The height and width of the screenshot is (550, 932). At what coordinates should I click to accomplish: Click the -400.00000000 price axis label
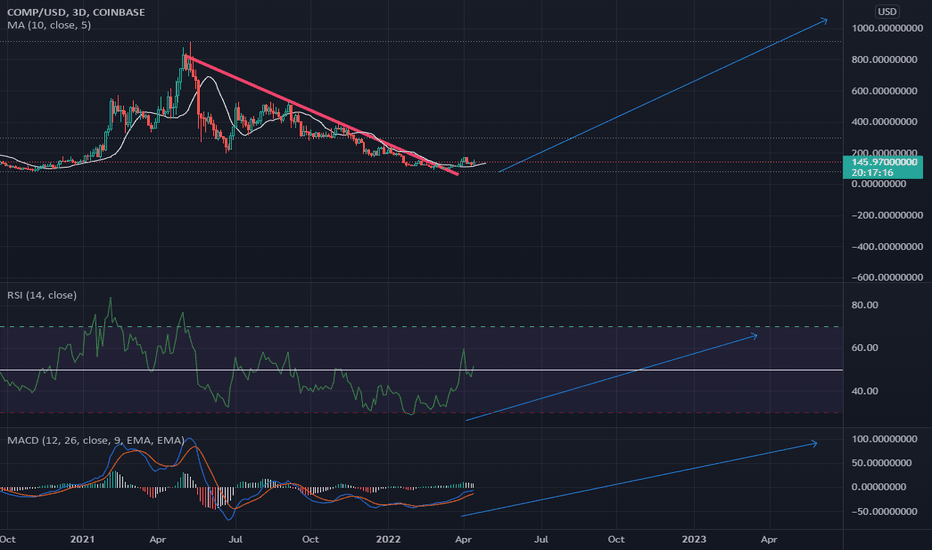point(887,246)
